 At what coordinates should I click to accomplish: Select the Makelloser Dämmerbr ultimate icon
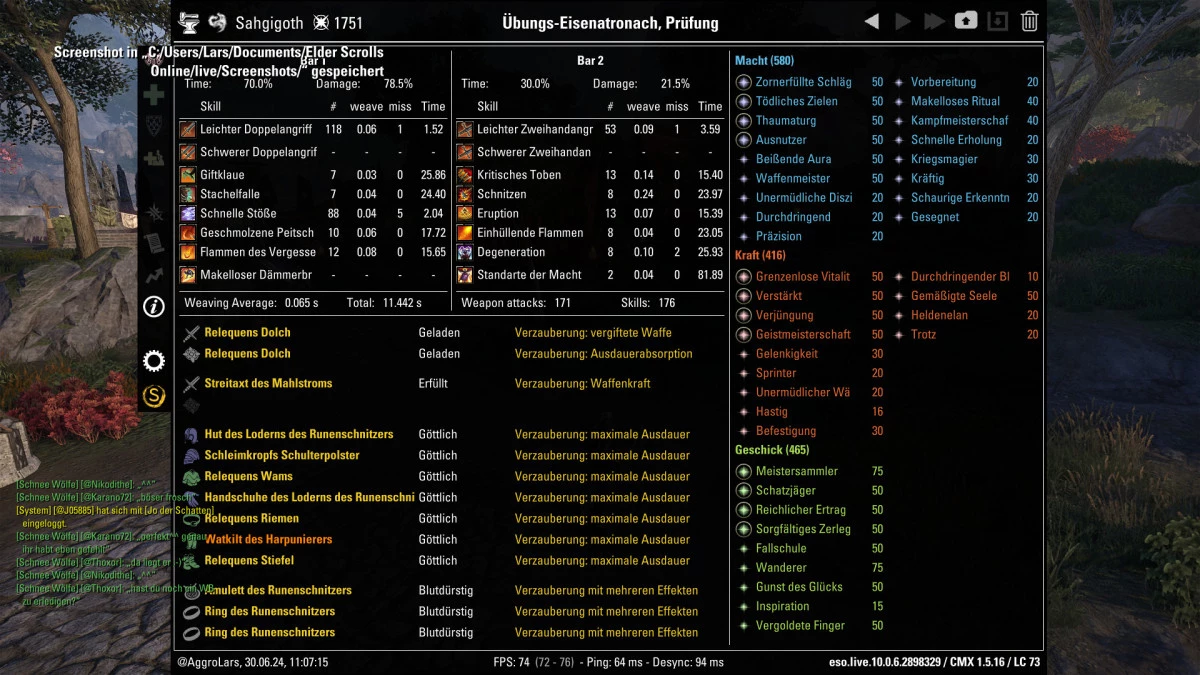[x=188, y=274]
